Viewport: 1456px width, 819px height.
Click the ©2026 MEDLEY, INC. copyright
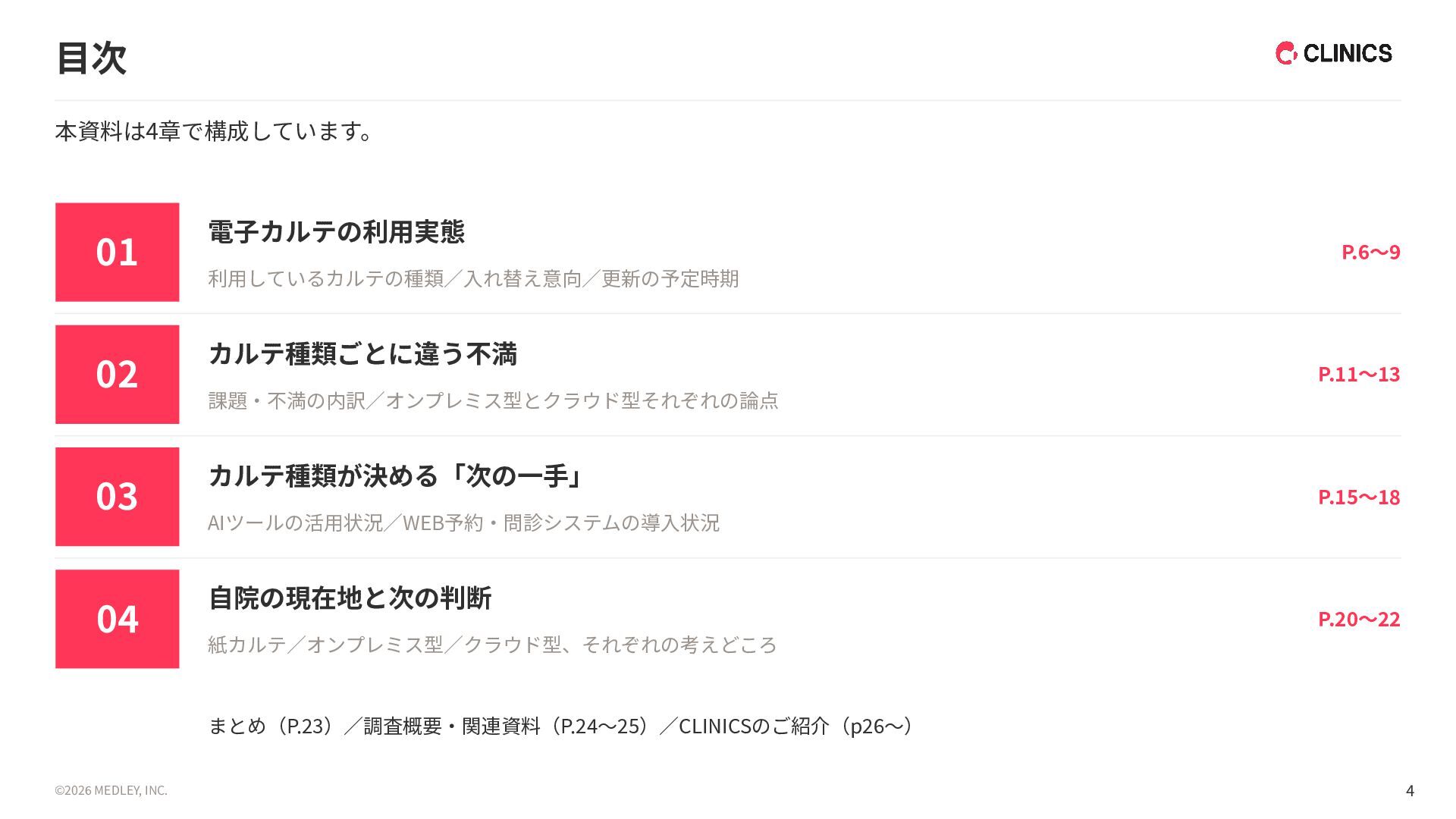click(x=111, y=790)
